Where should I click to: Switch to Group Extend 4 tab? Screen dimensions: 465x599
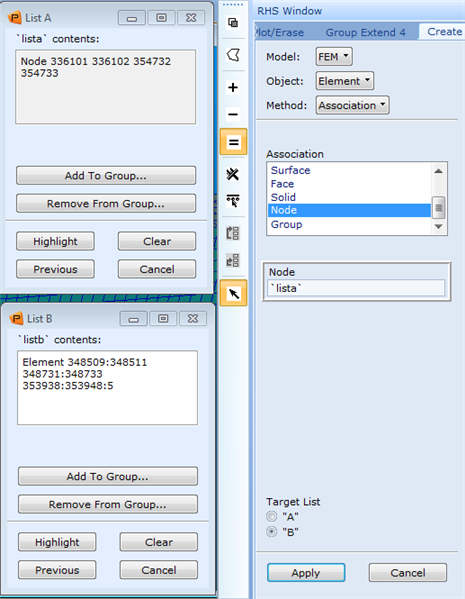tap(365, 32)
